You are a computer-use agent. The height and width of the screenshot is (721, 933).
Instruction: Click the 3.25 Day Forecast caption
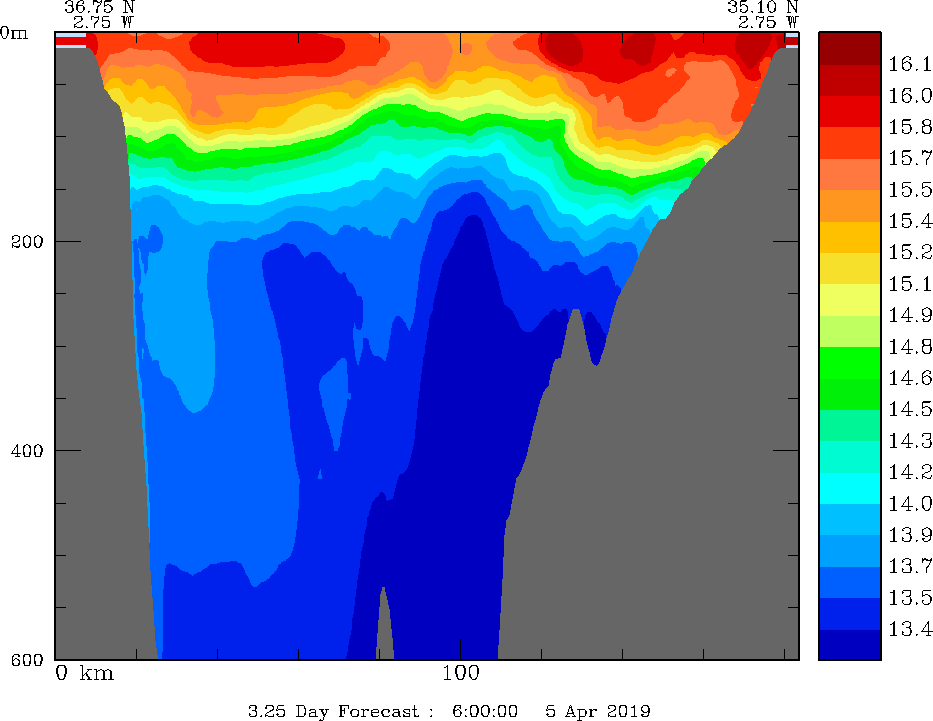point(334,711)
